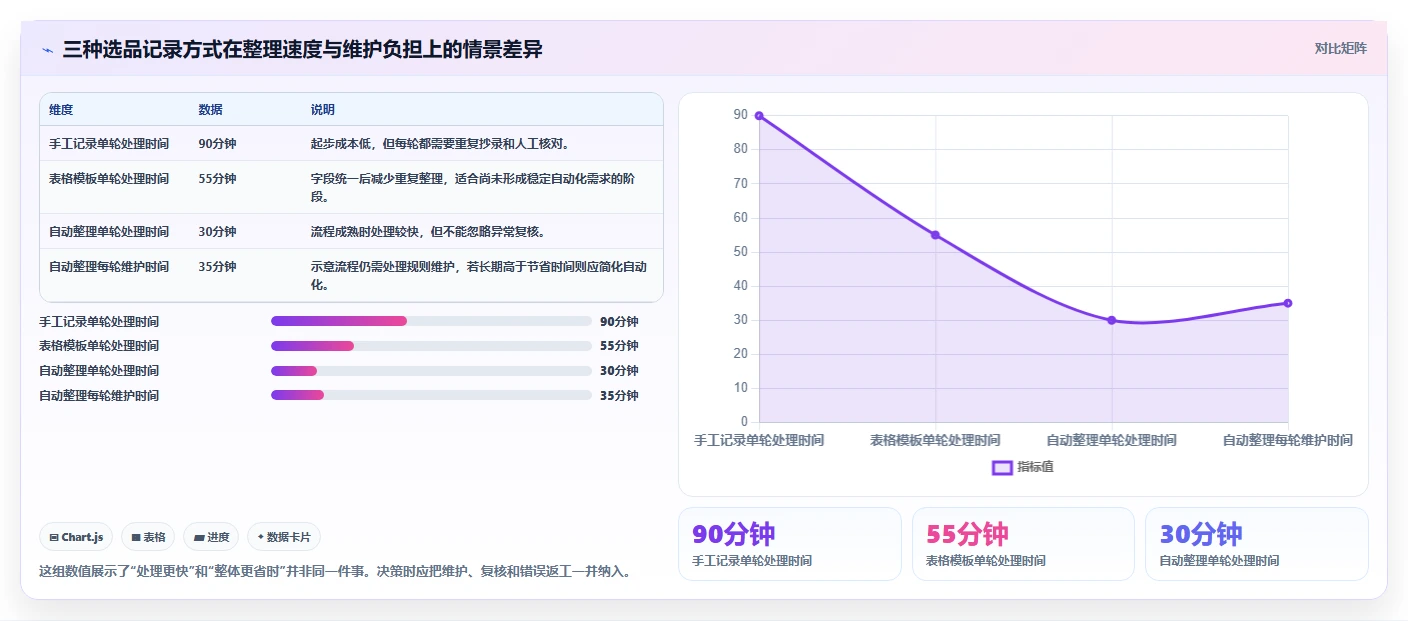Viewport: 1408px width, 621px height.
Task: Open the 90分钟 data card
Action: (x=790, y=544)
